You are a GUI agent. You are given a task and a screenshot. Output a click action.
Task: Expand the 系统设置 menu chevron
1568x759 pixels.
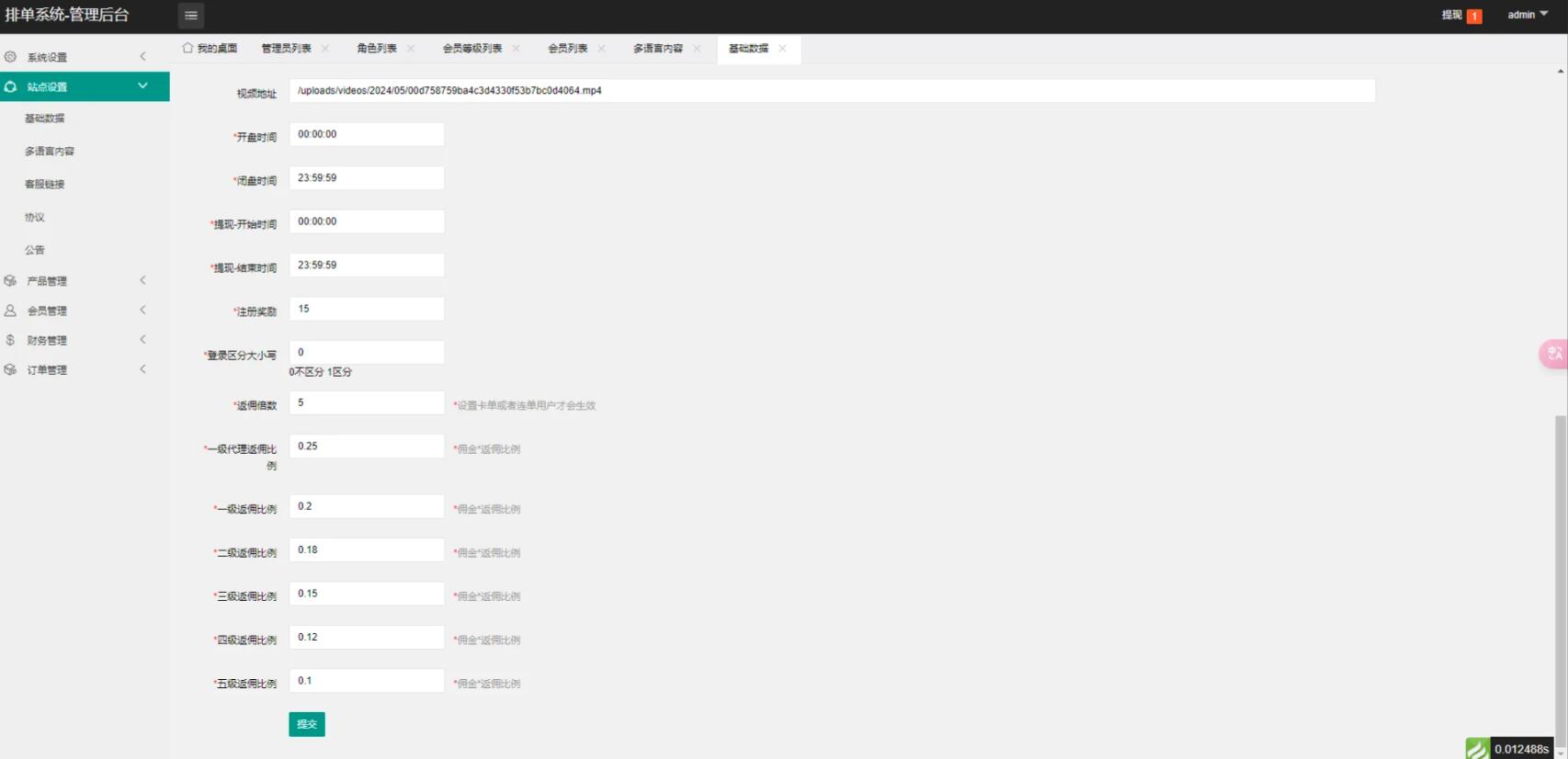(142, 57)
